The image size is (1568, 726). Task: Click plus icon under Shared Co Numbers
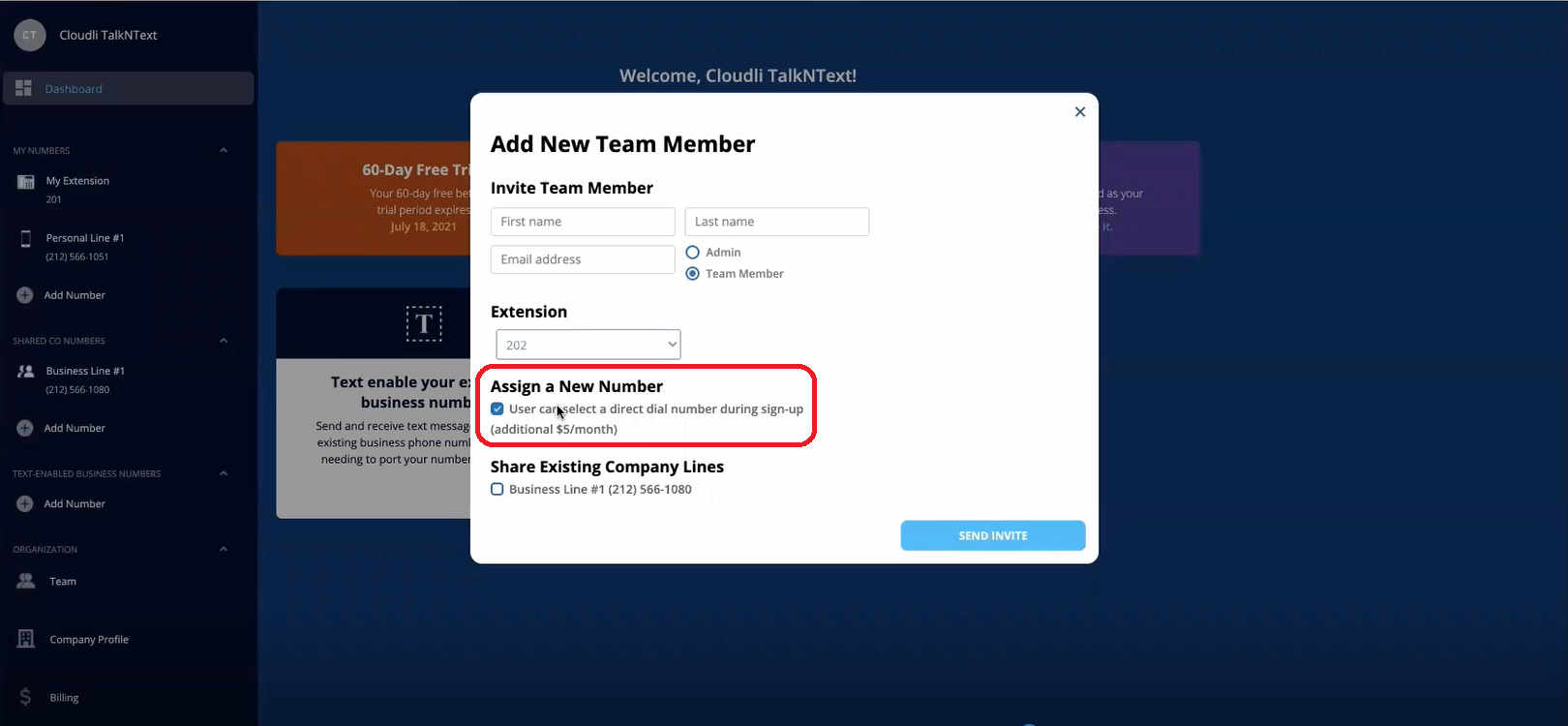click(x=25, y=428)
